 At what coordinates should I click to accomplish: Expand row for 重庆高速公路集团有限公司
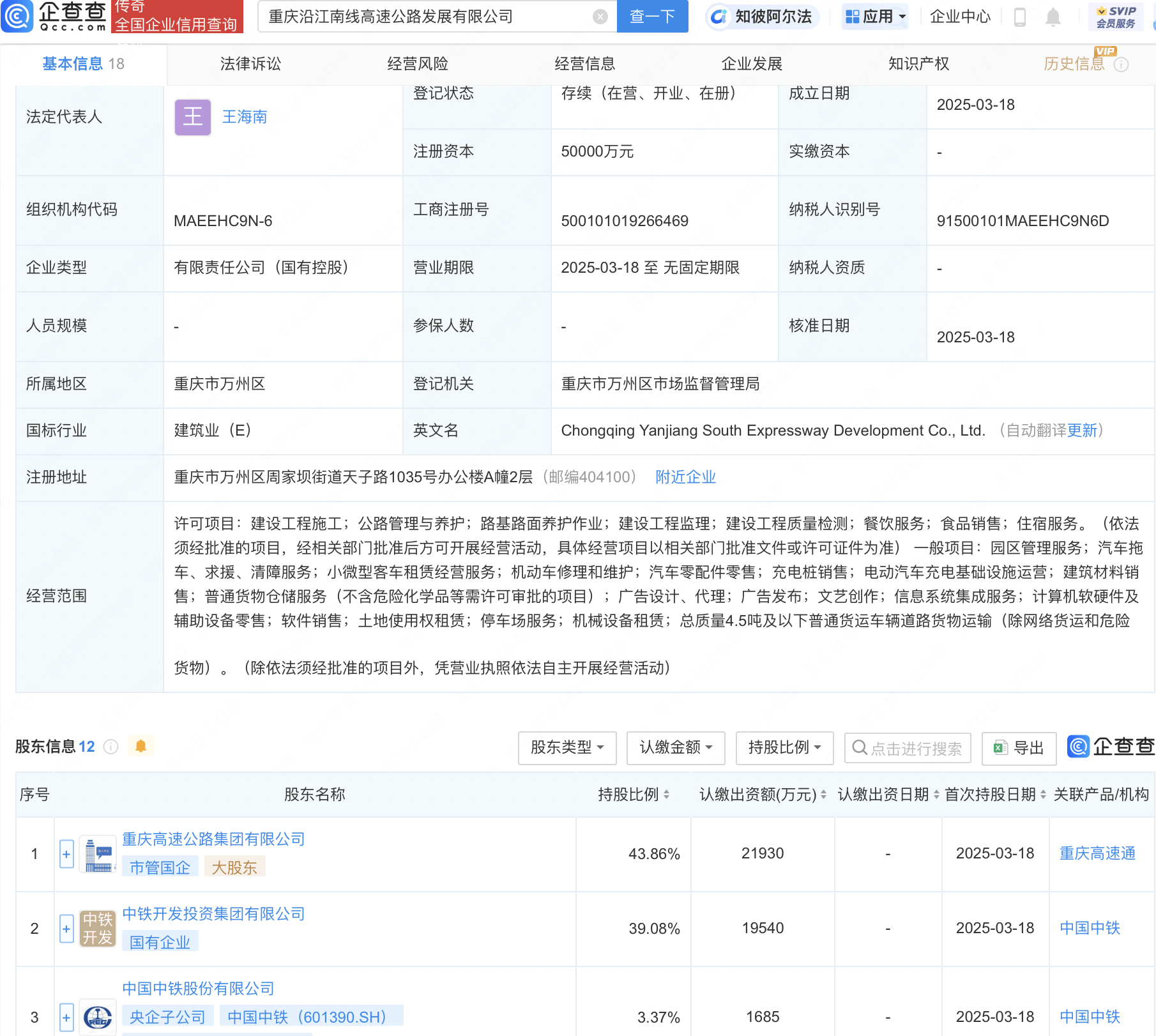(66, 854)
